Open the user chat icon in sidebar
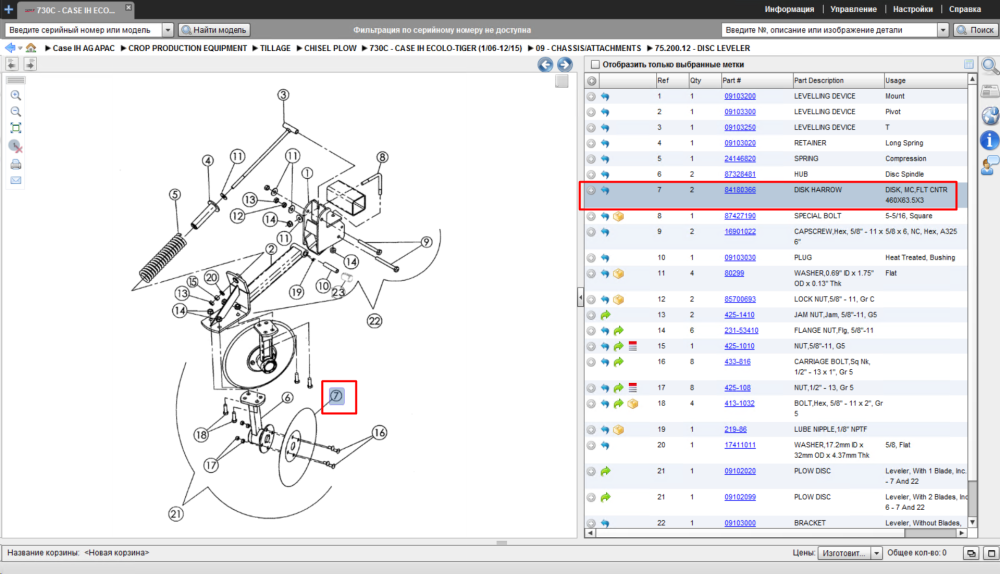Image resolution: width=1000 pixels, height=574 pixels. point(990,165)
